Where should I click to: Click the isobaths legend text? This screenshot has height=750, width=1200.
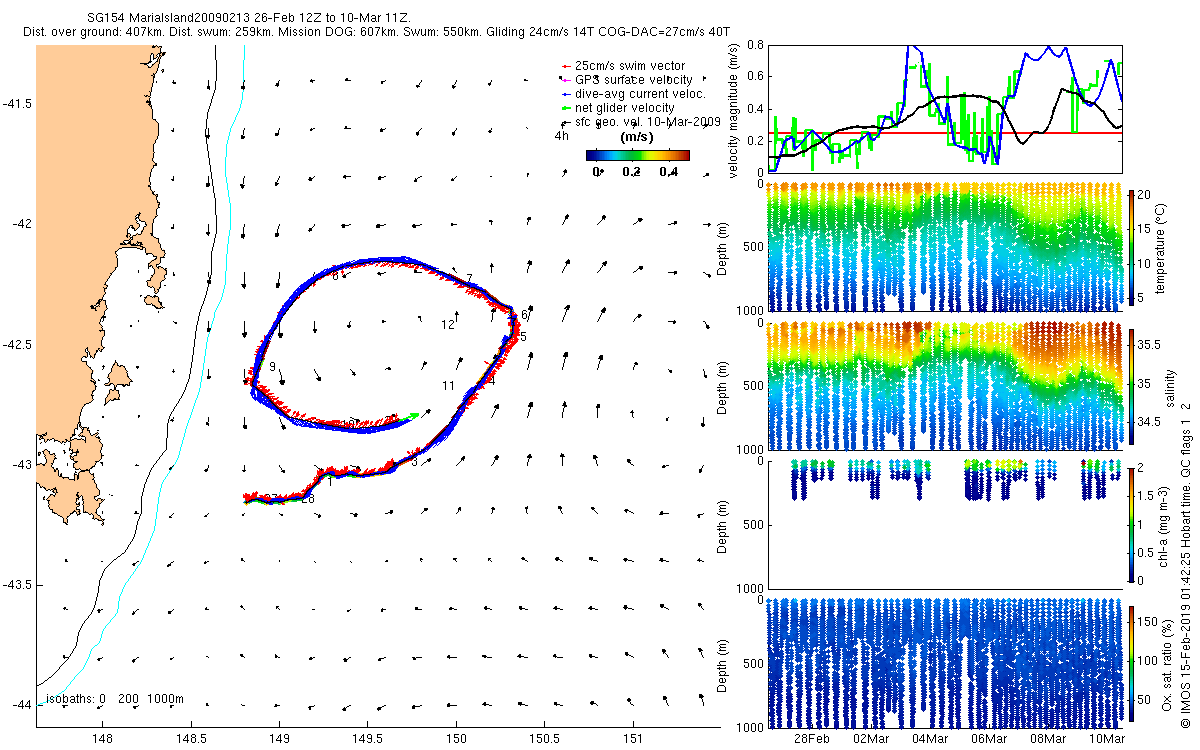115,698
